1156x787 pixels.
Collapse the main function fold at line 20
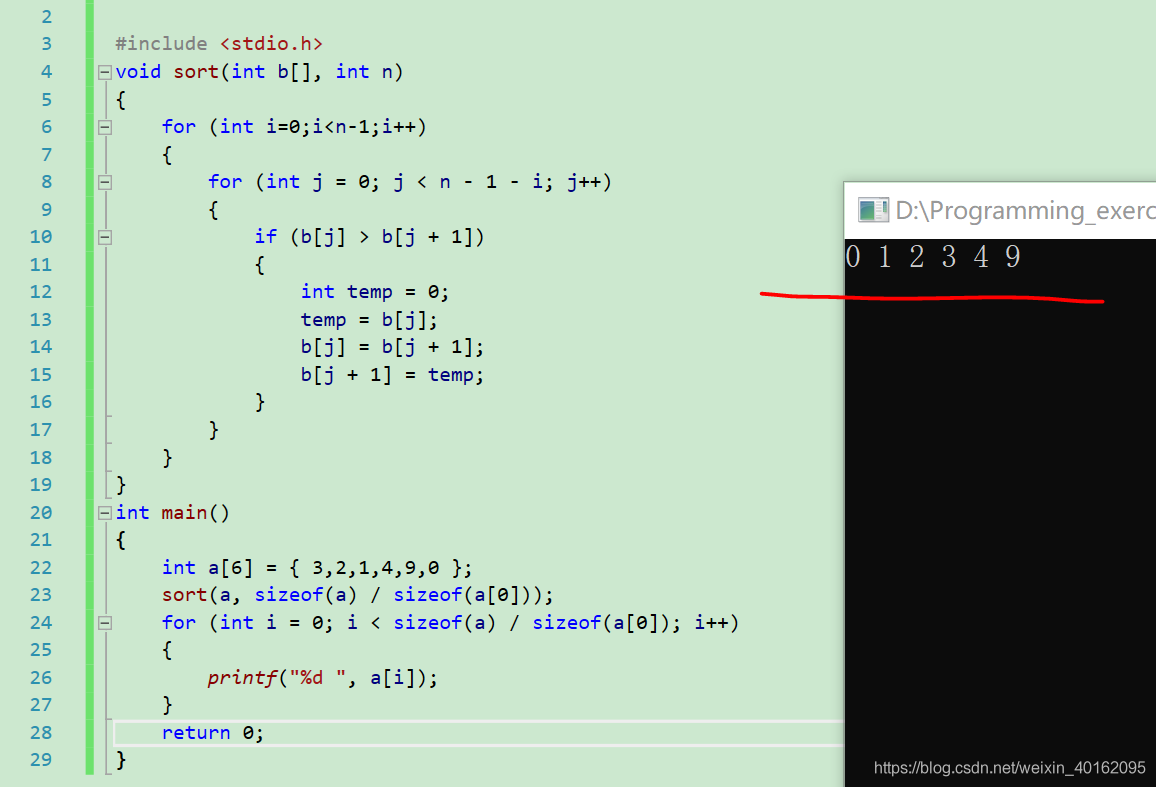click(105, 513)
